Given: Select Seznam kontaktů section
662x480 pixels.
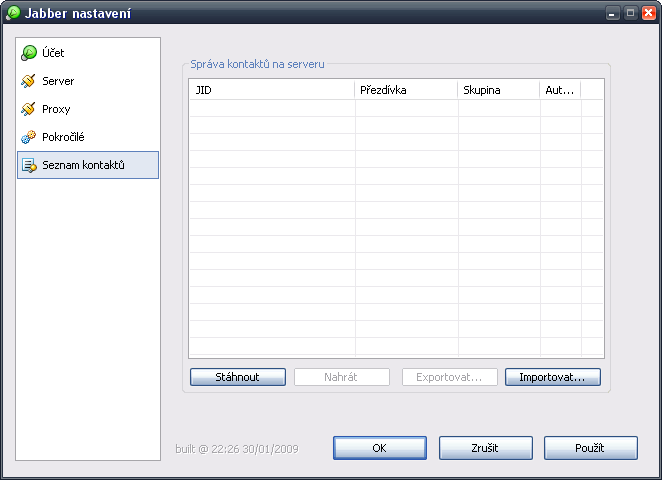Looking at the screenshot, I should (x=88, y=165).
